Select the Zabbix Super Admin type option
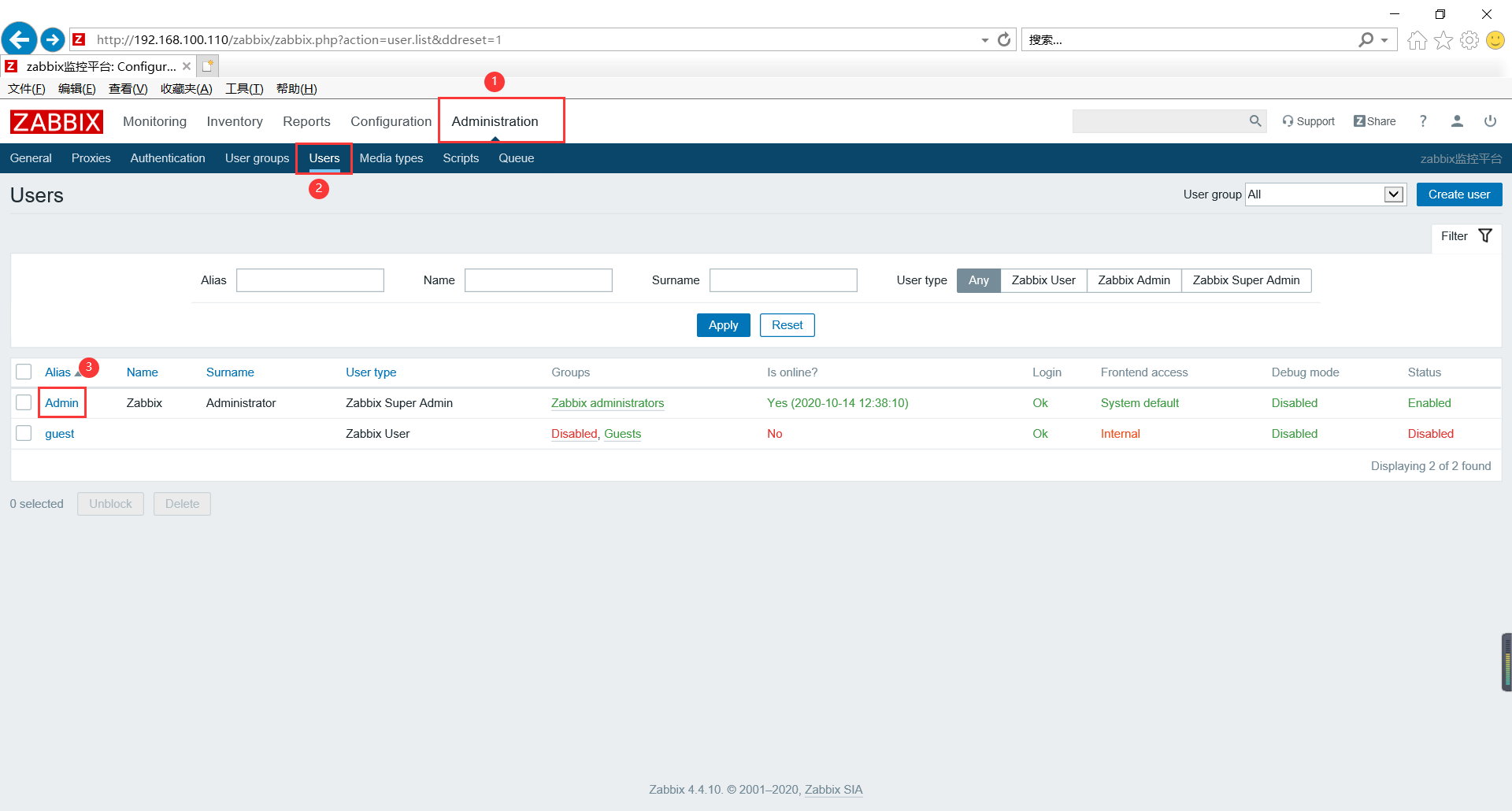Viewport: 1512px width, 811px height. pyautogui.click(x=1246, y=280)
